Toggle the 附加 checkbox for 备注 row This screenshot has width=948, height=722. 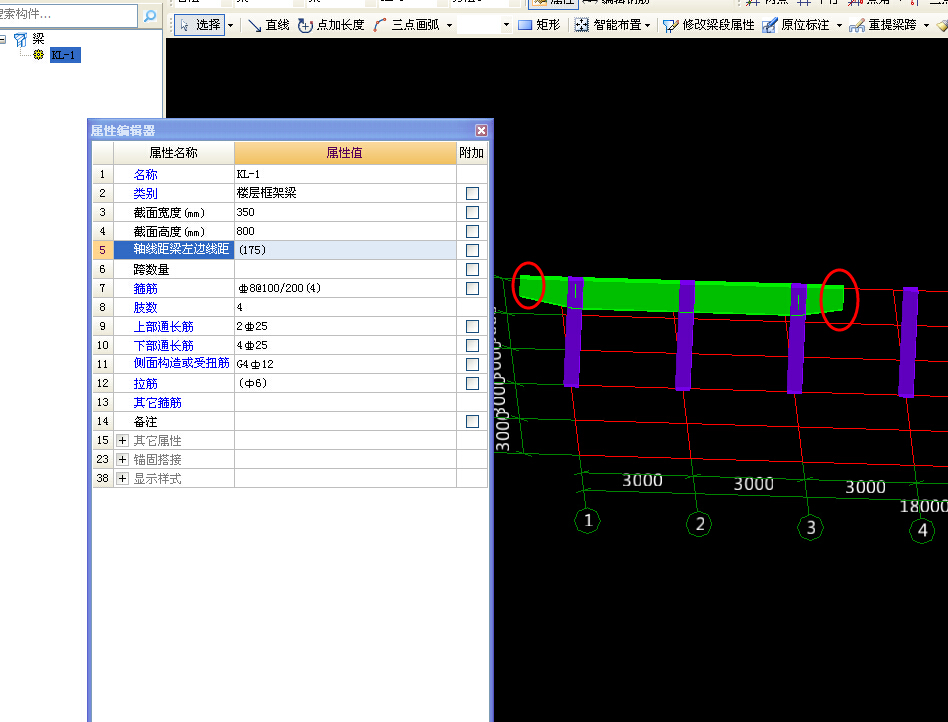472,421
